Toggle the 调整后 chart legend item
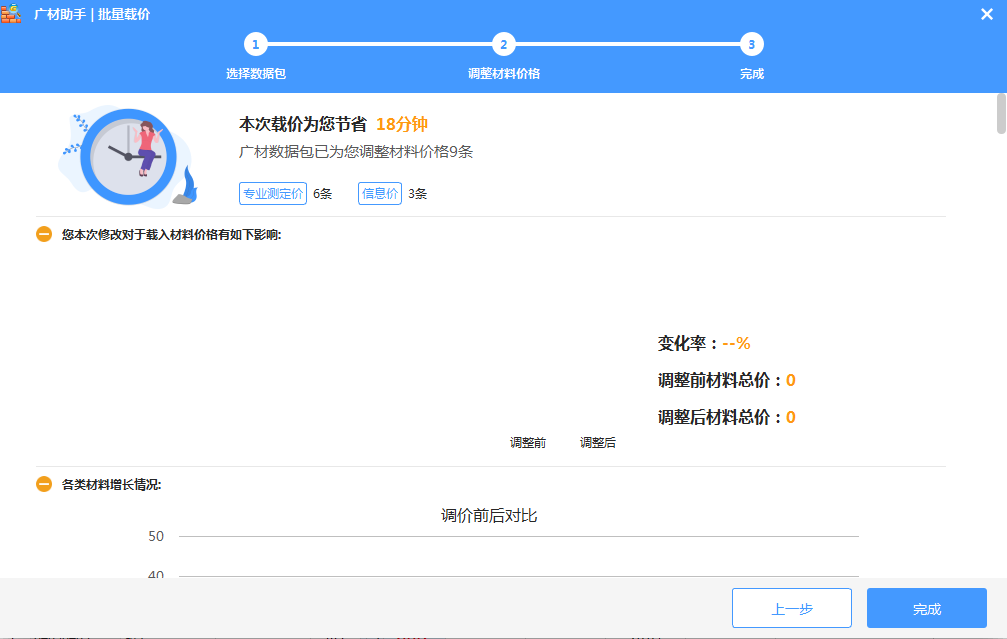 pyautogui.click(x=598, y=443)
